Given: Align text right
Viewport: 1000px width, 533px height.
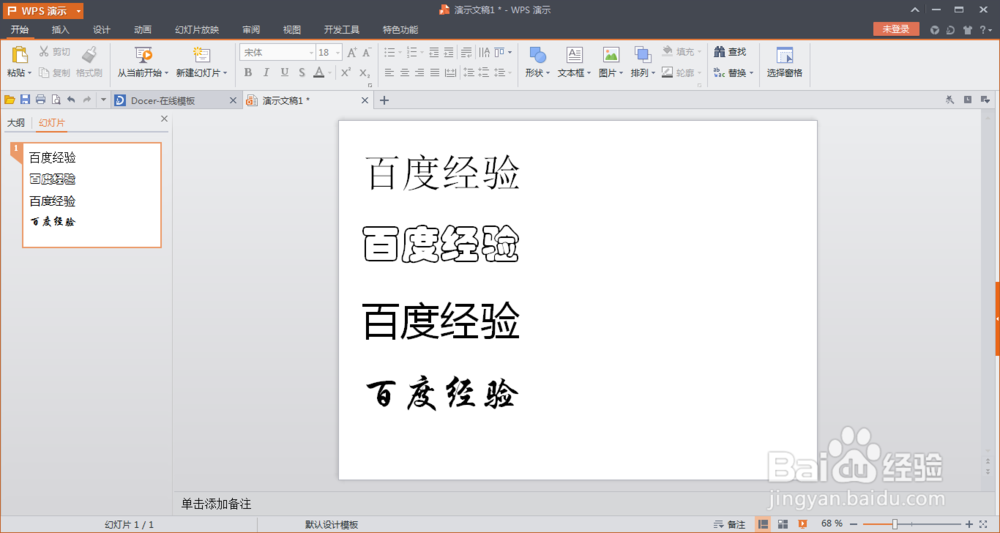Looking at the screenshot, I should click(x=419, y=73).
